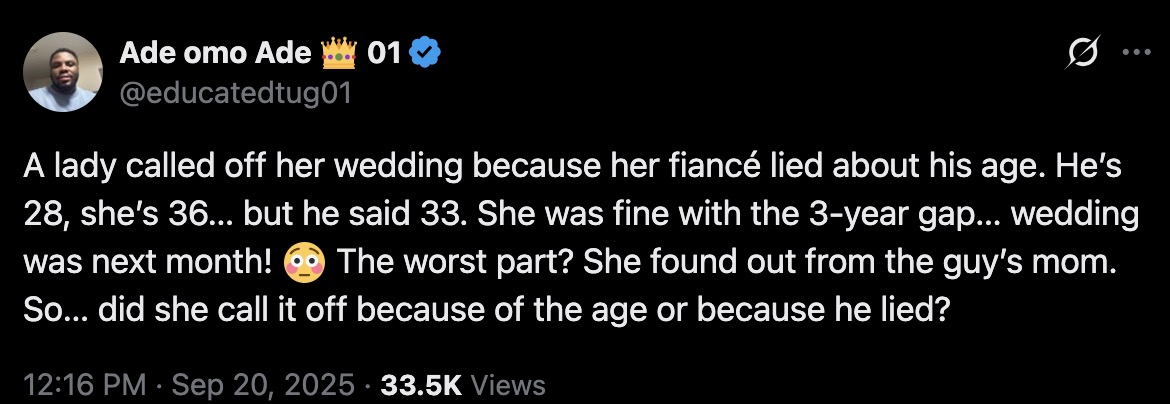Click the Views label

pos(507,385)
